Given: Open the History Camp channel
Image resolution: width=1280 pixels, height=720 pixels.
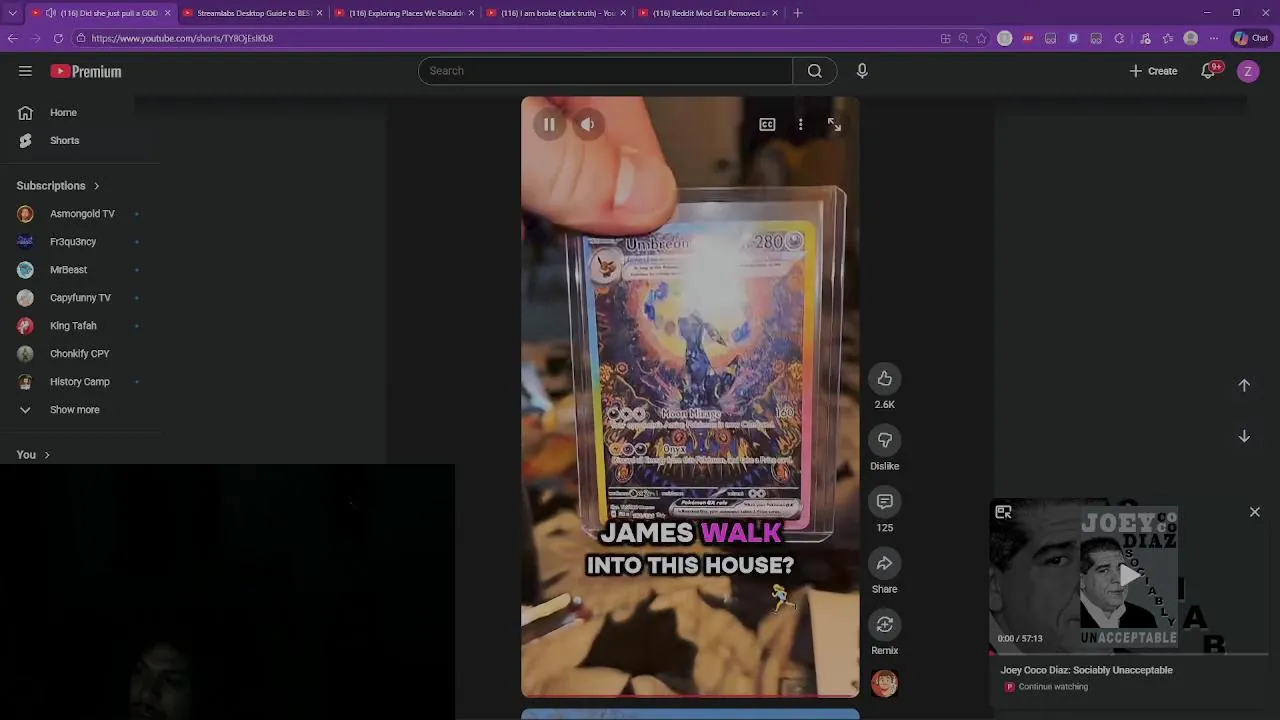Looking at the screenshot, I should (80, 382).
